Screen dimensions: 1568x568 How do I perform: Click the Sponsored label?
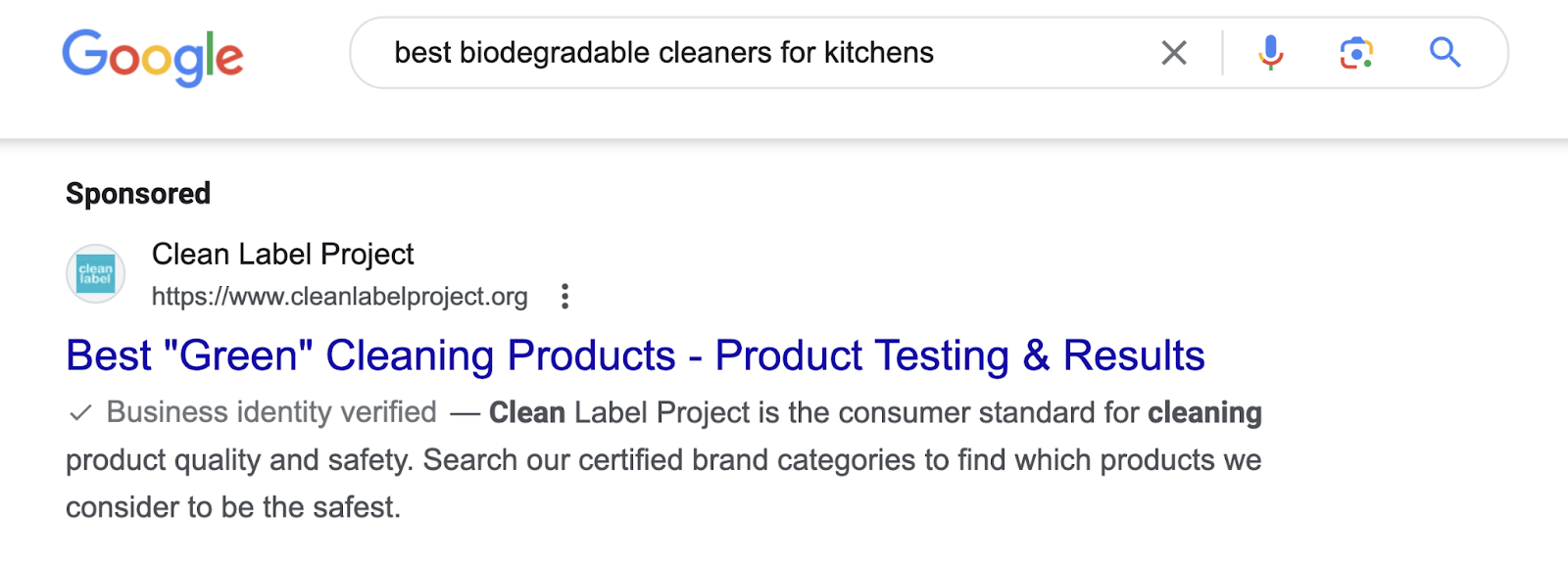coord(138,193)
